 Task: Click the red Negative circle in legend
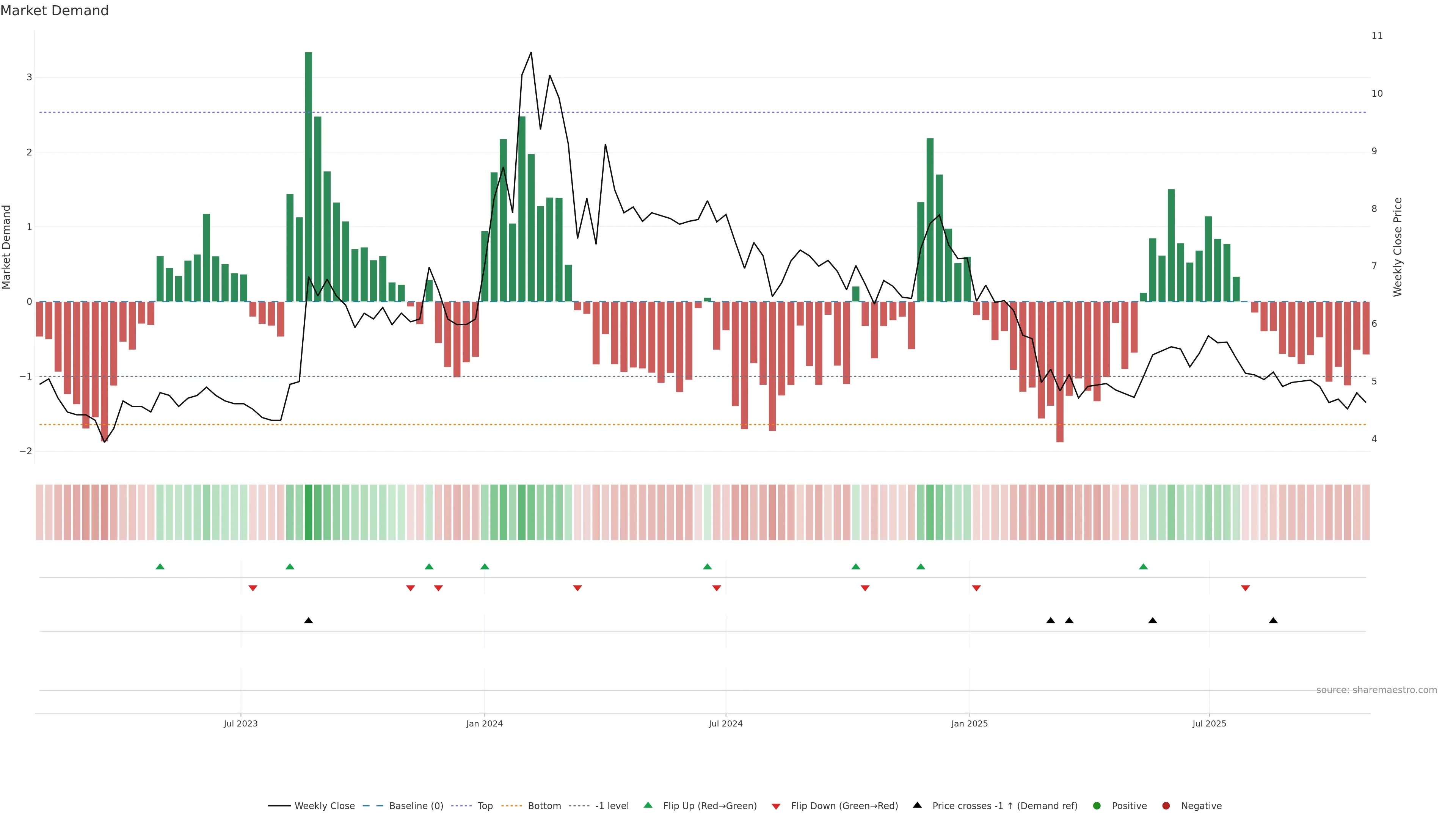[1166, 805]
